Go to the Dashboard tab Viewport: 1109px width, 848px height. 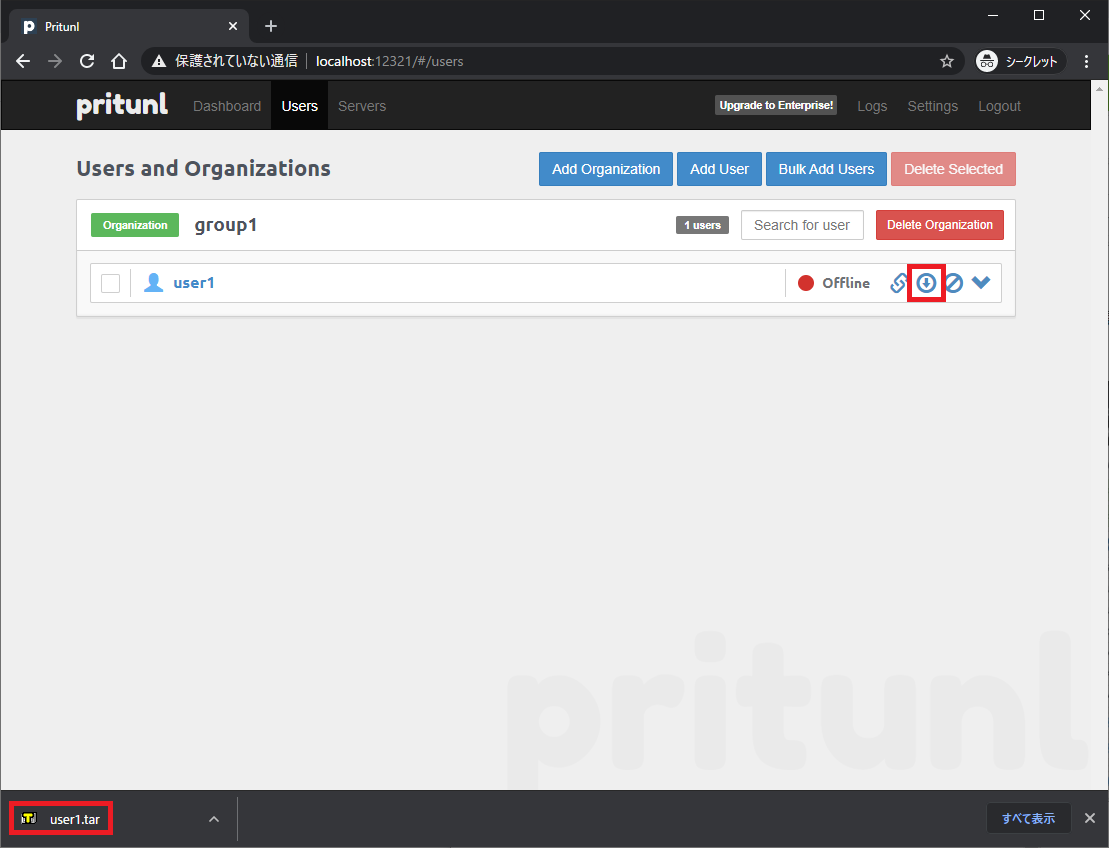click(x=227, y=106)
